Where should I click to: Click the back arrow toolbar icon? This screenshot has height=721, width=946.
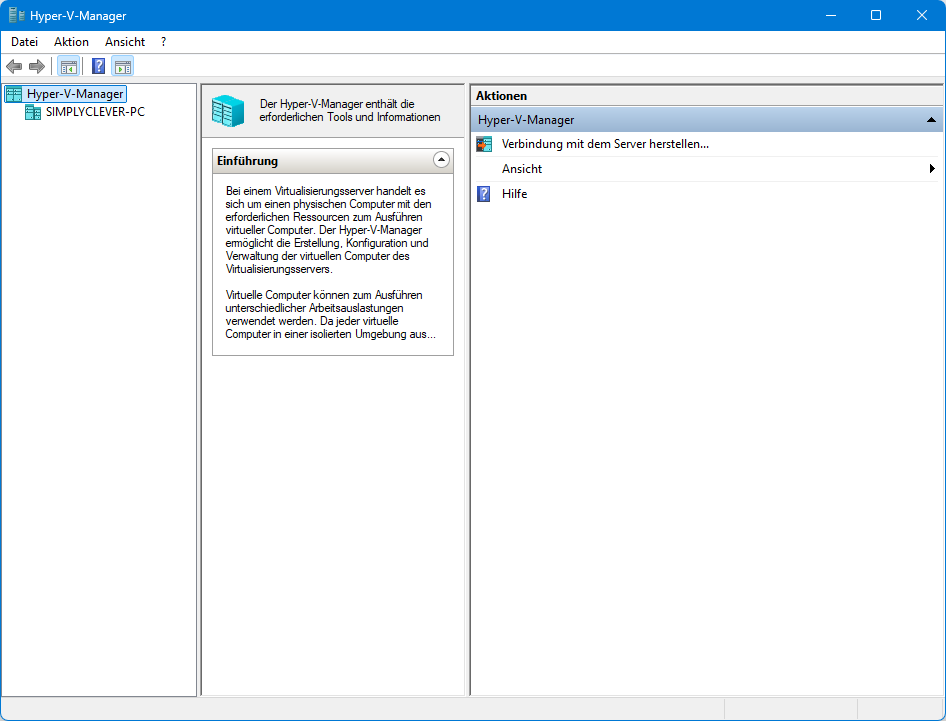click(x=14, y=67)
